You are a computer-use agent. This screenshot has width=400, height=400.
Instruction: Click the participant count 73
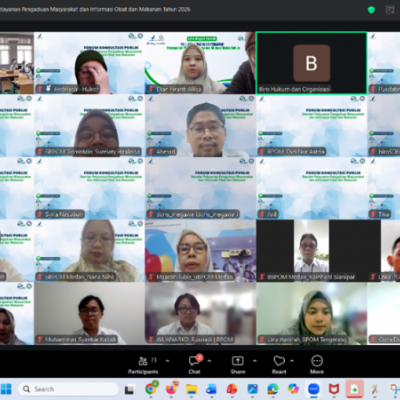coord(154,360)
